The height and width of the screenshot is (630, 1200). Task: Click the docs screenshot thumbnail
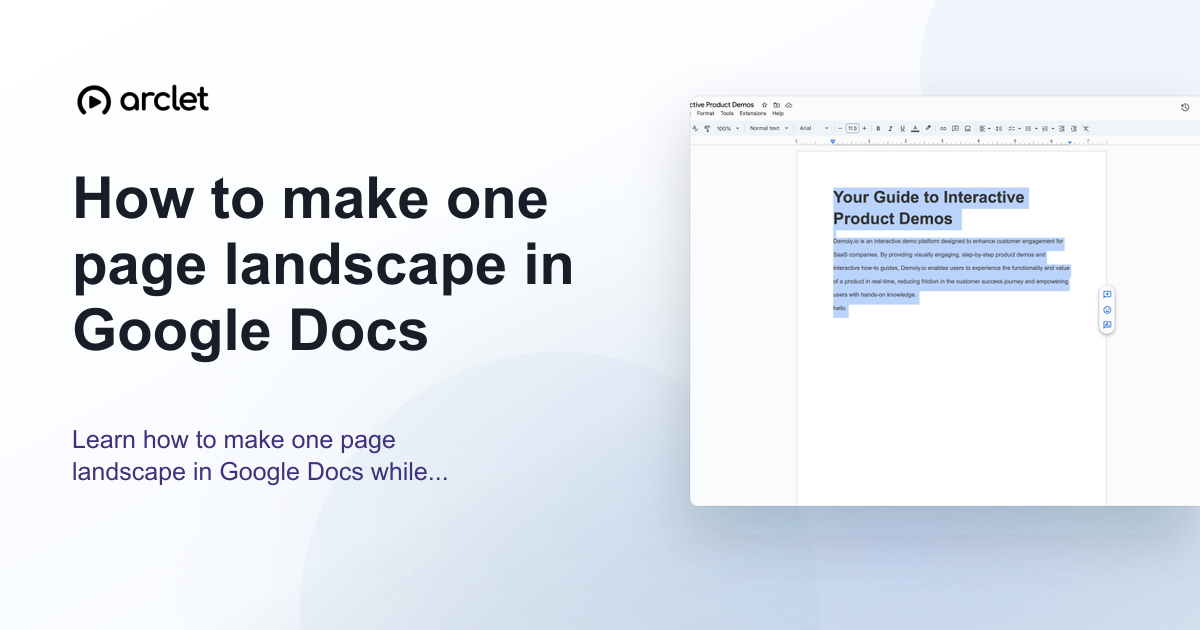click(x=945, y=300)
